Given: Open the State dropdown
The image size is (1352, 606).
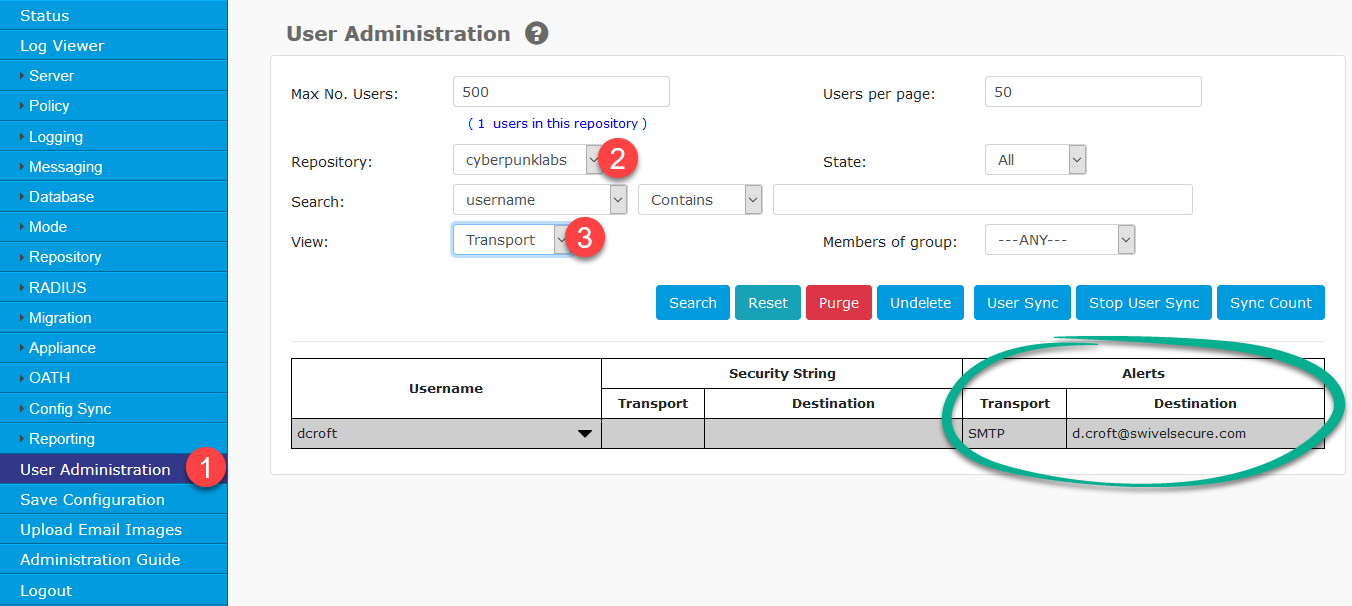Looking at the screenshot, I should point(1035,160).
